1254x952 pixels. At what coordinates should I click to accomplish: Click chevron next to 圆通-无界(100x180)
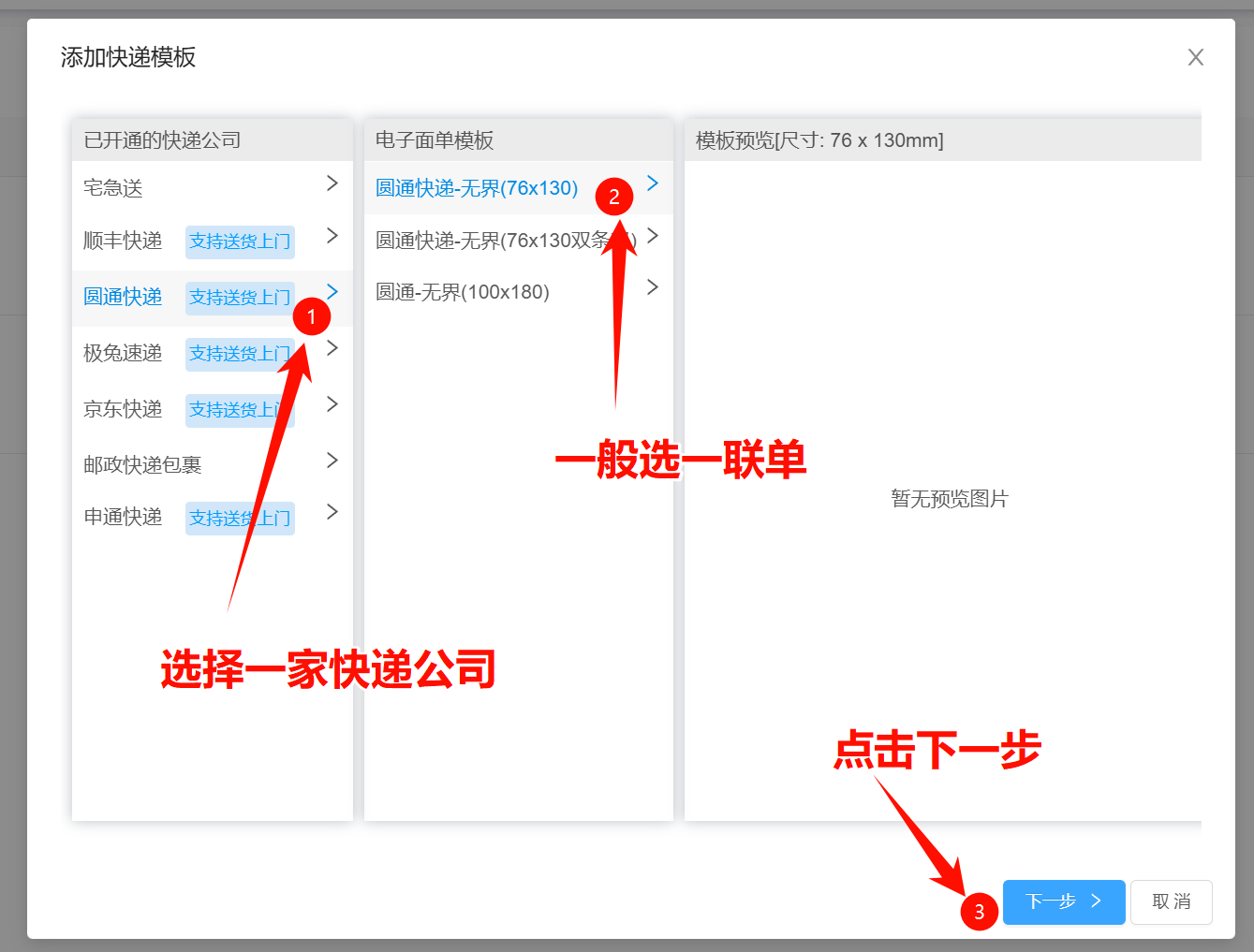click(x=653, y=287)
